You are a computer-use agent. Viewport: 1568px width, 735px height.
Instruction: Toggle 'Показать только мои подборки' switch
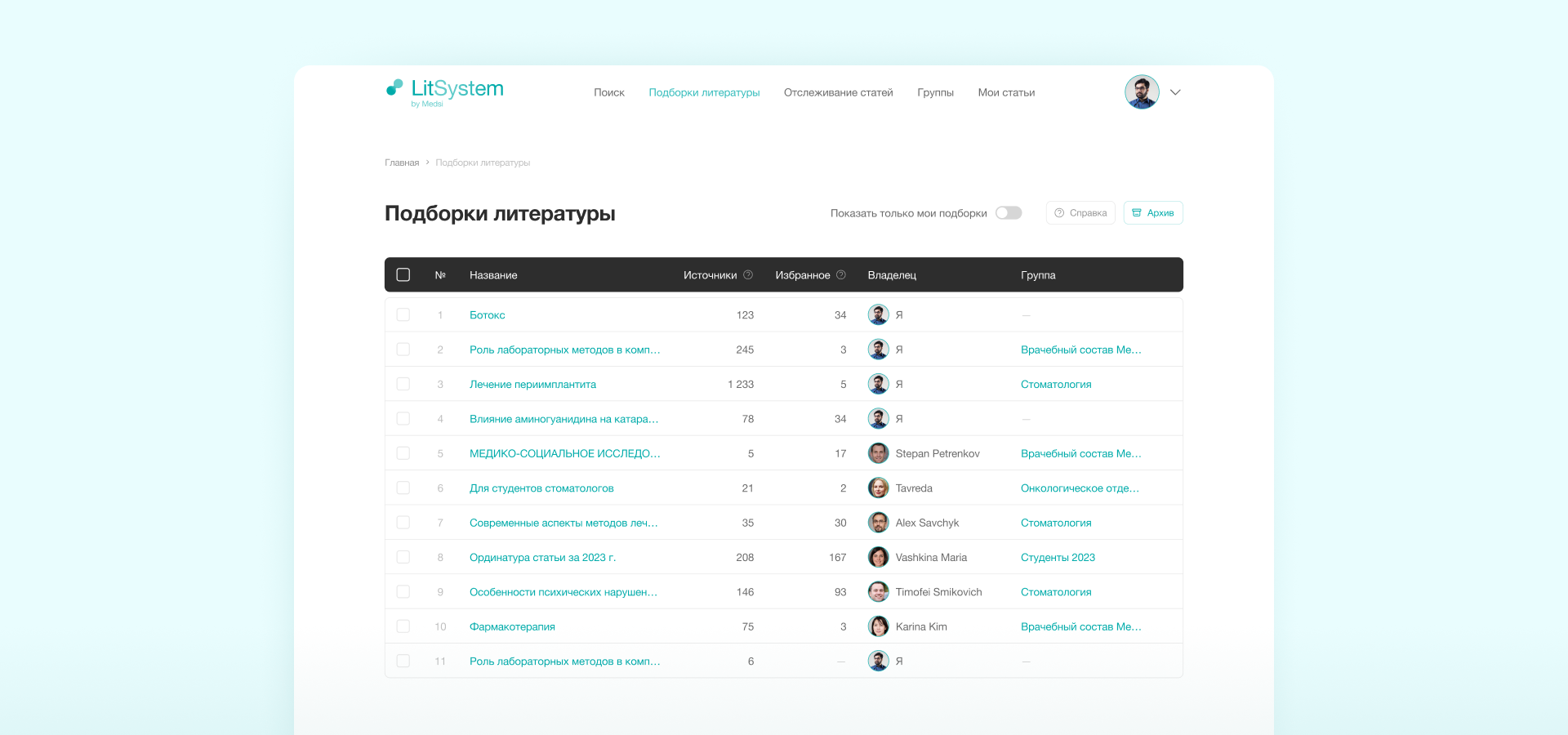pos(1009,213)
